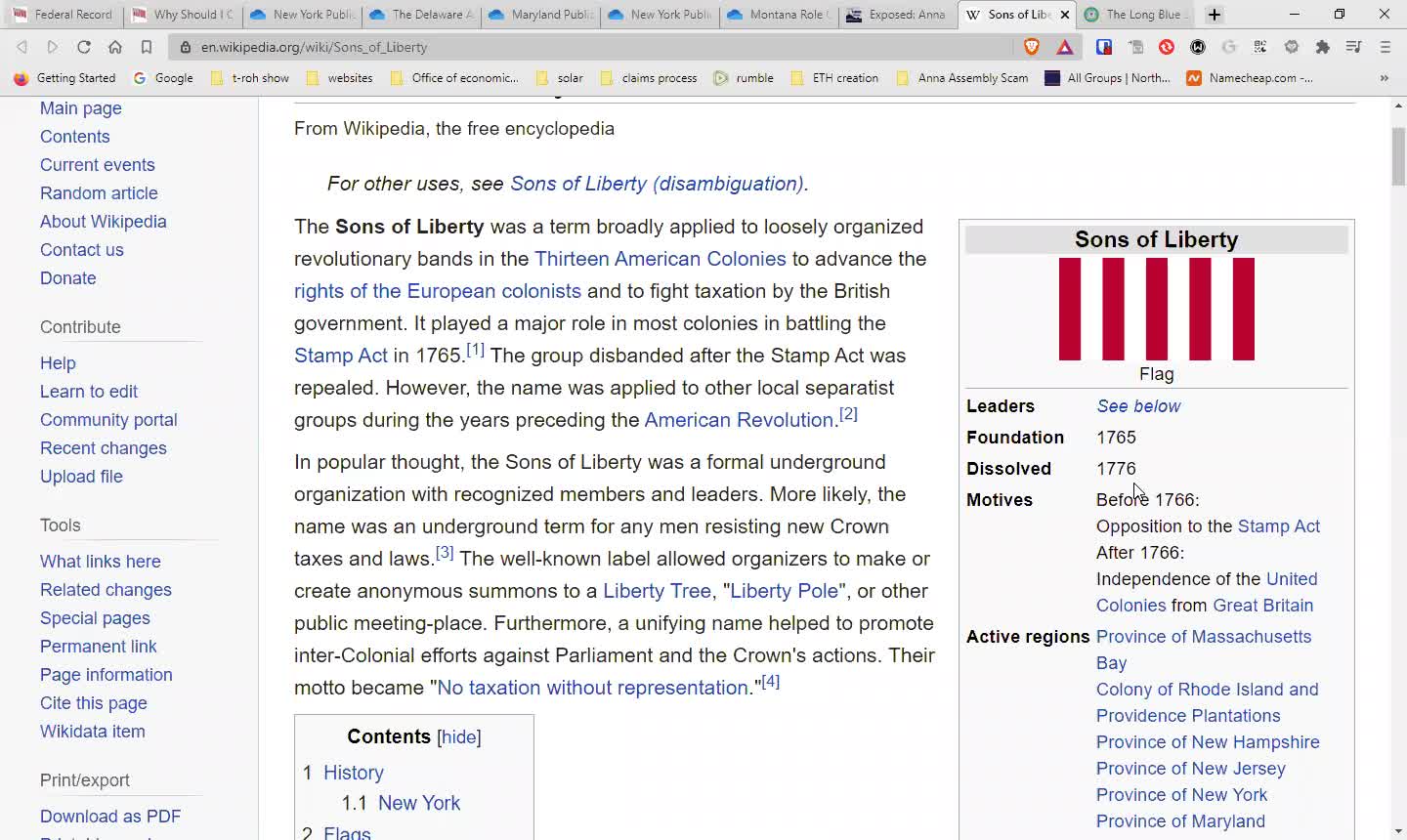1407x840 pixels.
Task: Click the grey G extension icon
Action: (1229, 47)
